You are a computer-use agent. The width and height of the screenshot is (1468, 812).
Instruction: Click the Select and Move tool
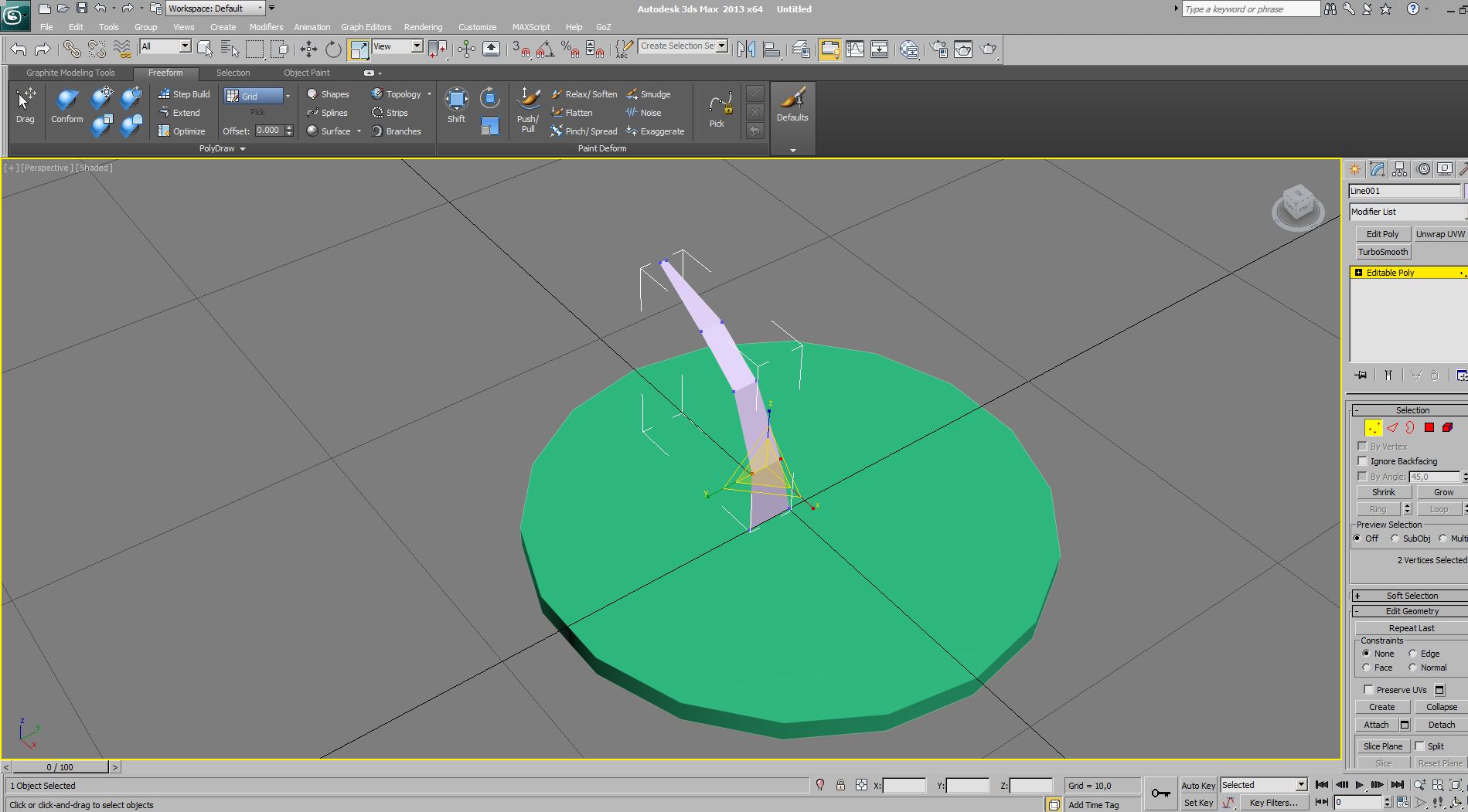[x=308, y=49]
